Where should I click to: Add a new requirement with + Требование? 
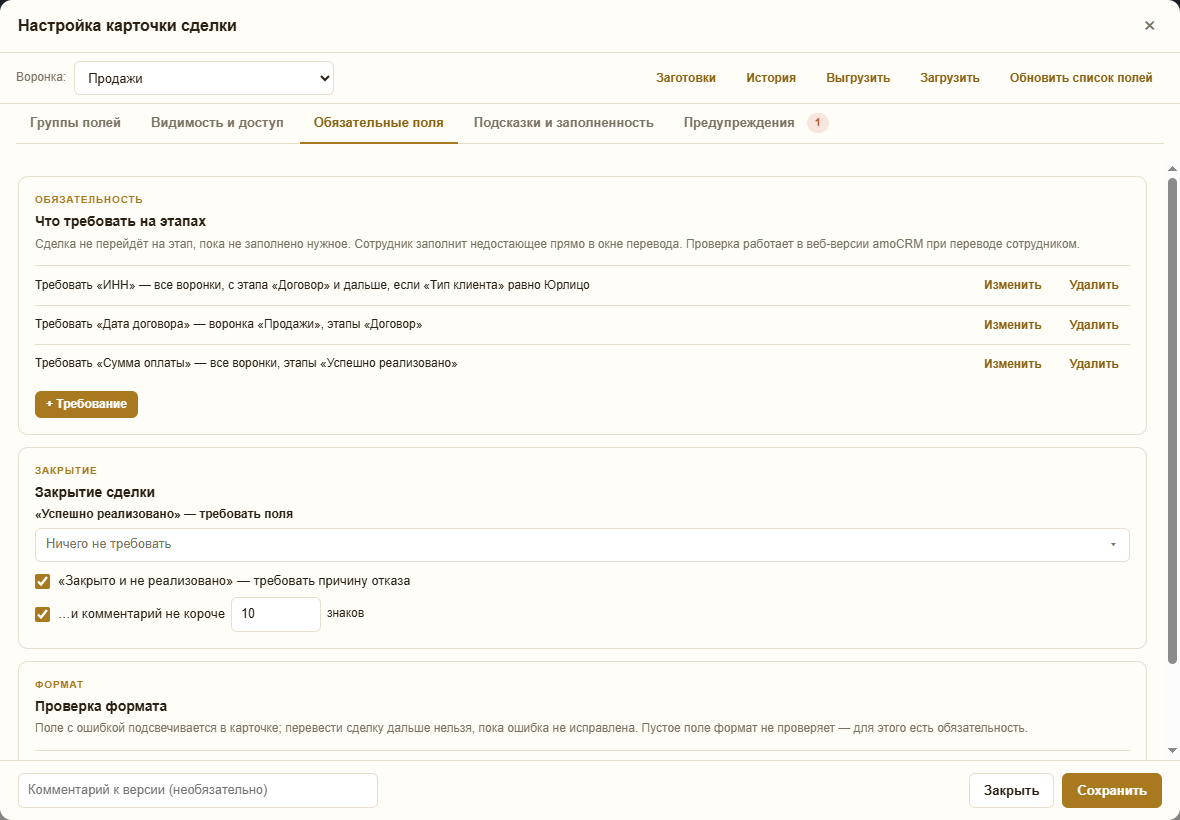click(x=87, y=404)
